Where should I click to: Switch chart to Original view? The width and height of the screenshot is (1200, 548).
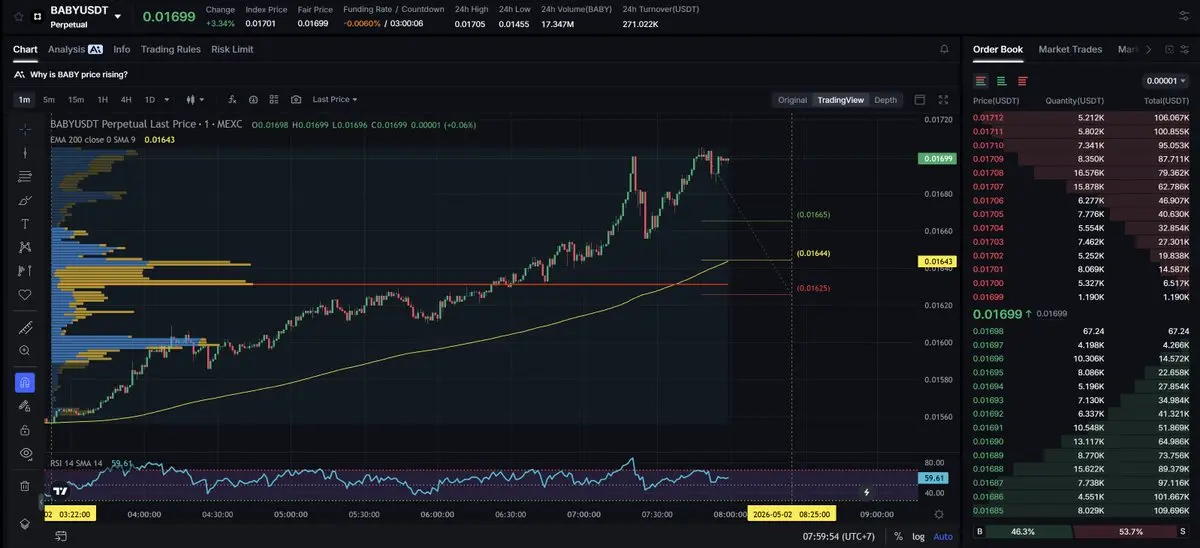[792, 99]
